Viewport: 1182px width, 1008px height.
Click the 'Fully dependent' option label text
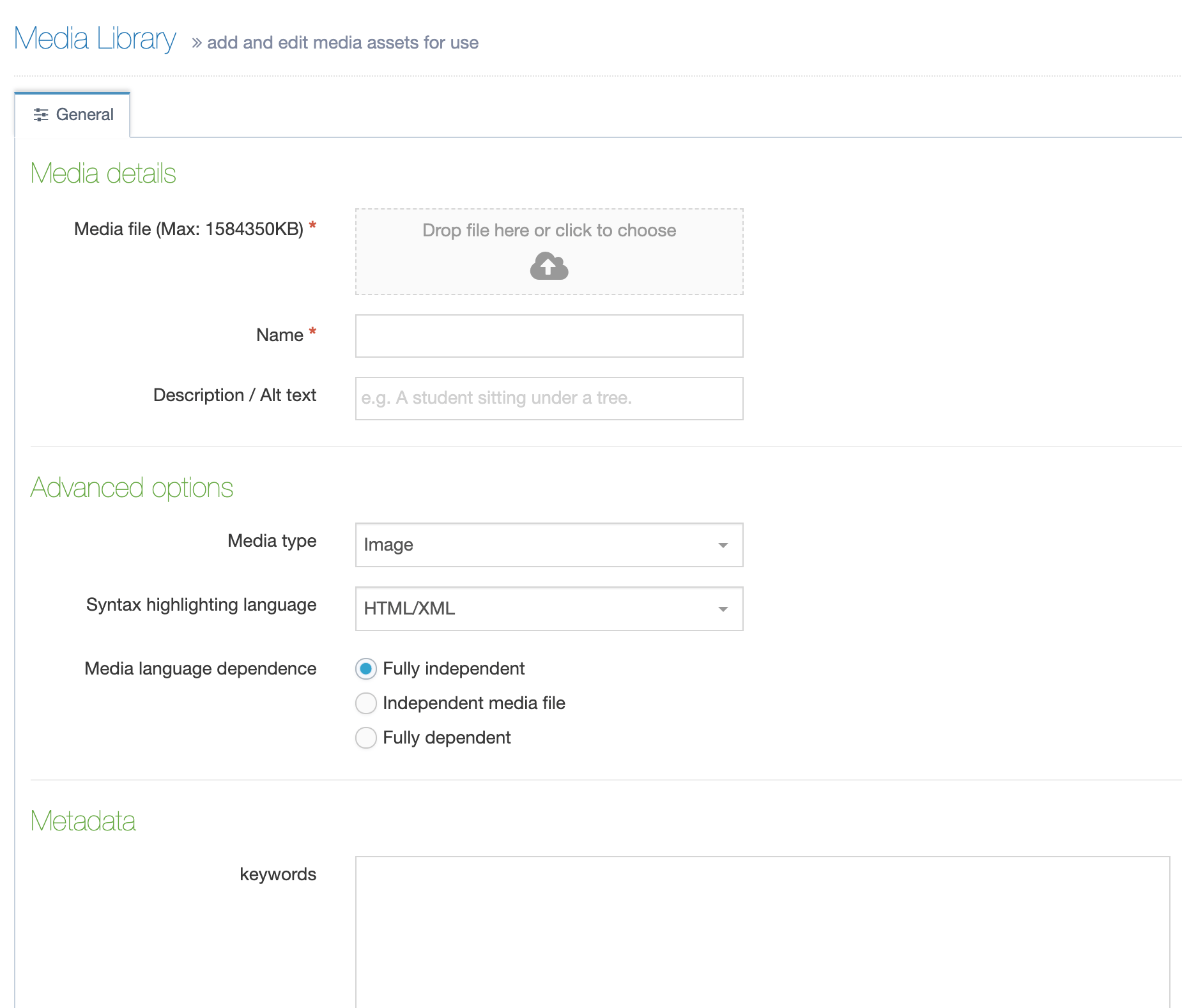coord(447,738)
